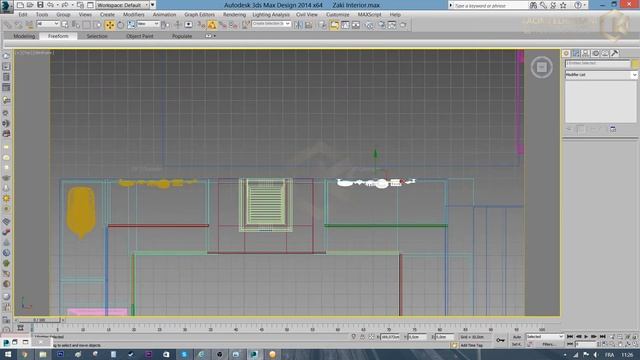This screenshot has height=360, width=640.
Task: Switch command panel to Modify tab
Action: [576, 53]
